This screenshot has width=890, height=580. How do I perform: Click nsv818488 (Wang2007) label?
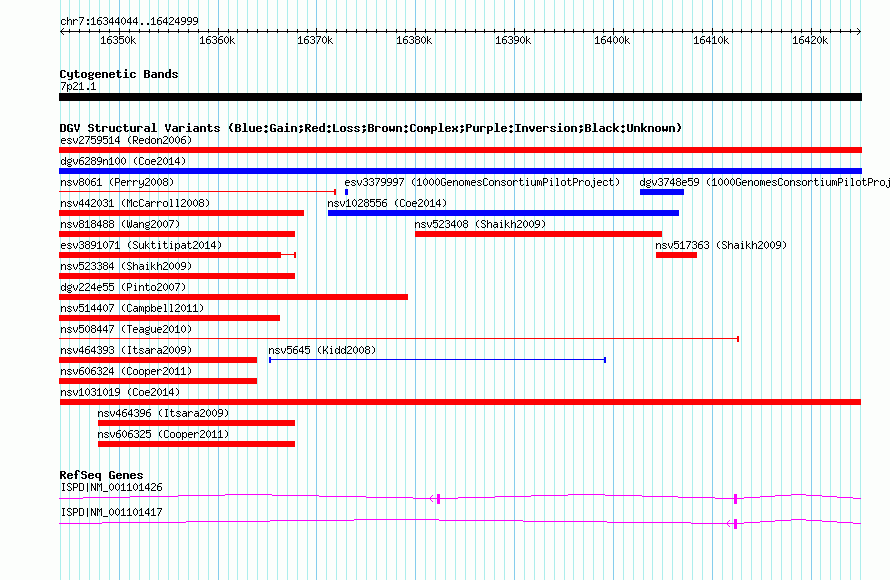coord(120,224)
